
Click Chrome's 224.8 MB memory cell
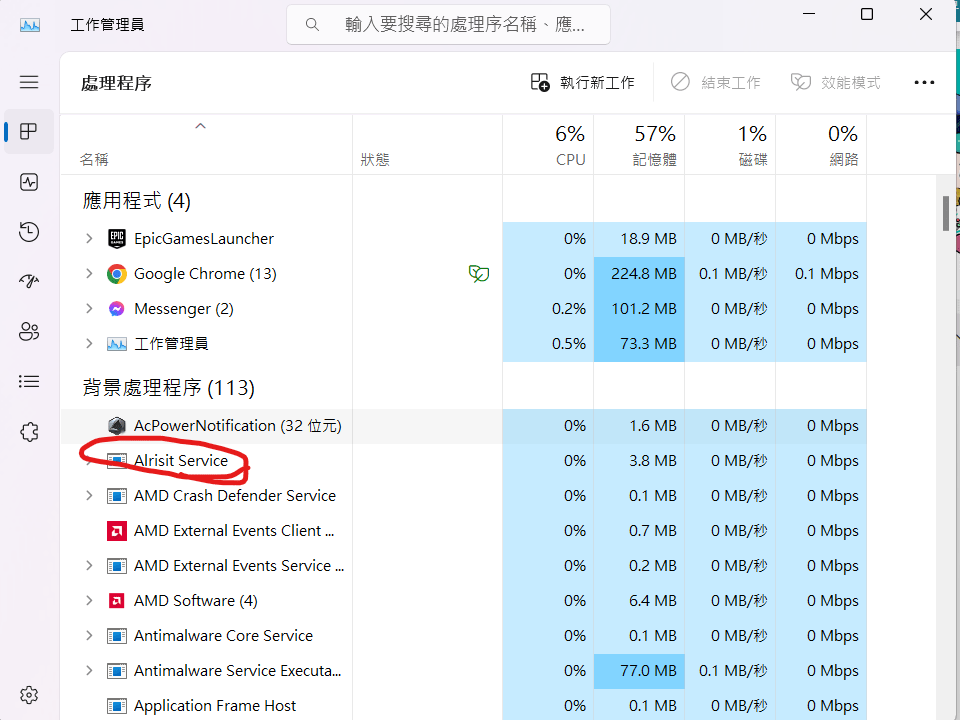pos(639,274)
